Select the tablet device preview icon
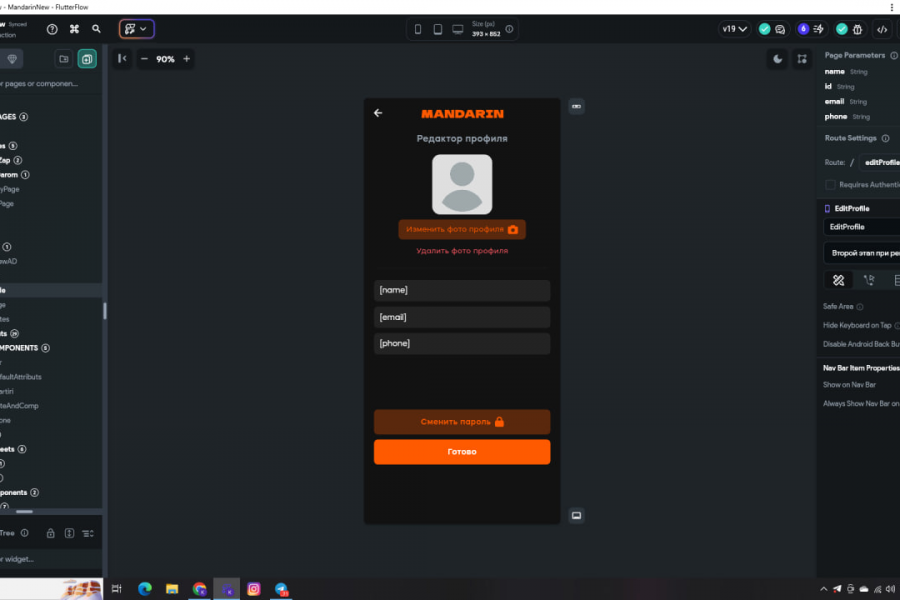Screen dimensions: 900x600 tap(437, 29)
